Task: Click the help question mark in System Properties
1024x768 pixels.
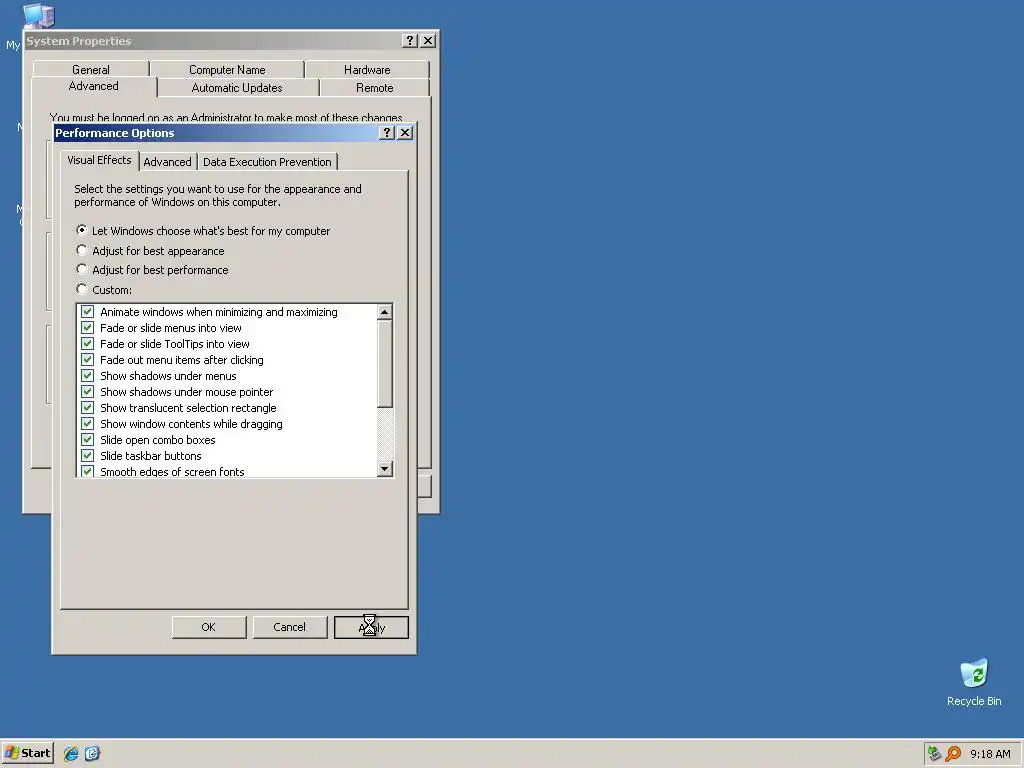Action: 409,40
